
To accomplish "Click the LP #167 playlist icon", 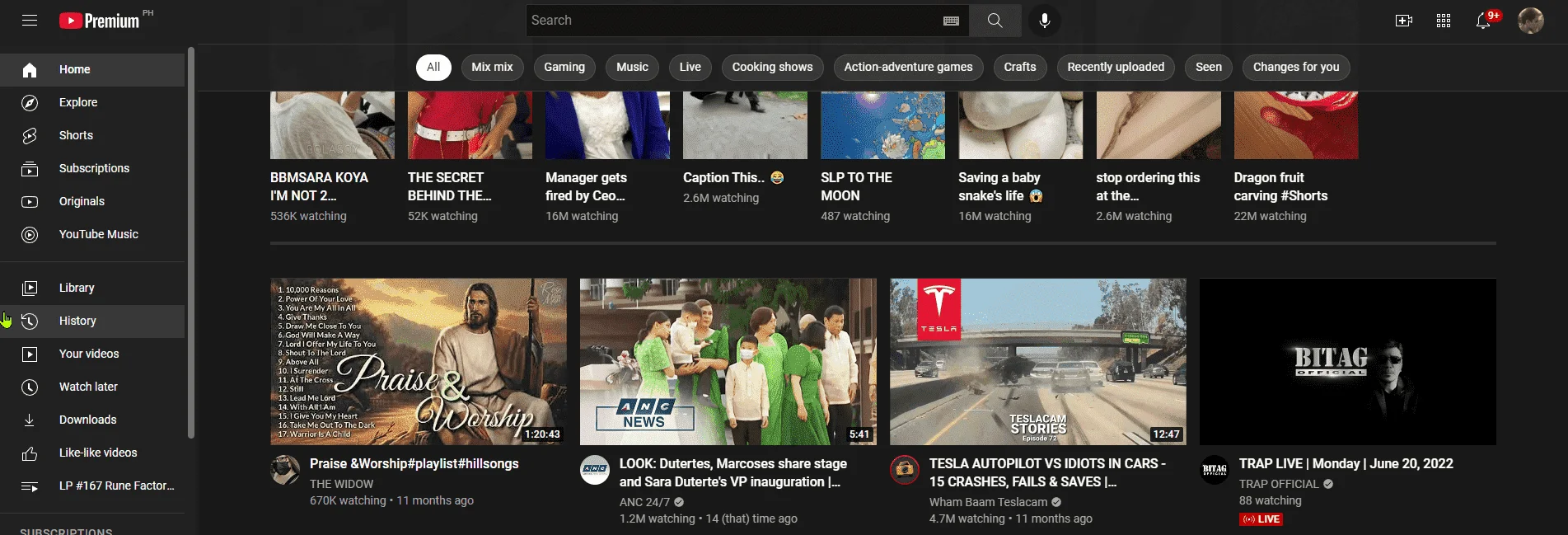I will pyautogui.click(x=30, y=486).
